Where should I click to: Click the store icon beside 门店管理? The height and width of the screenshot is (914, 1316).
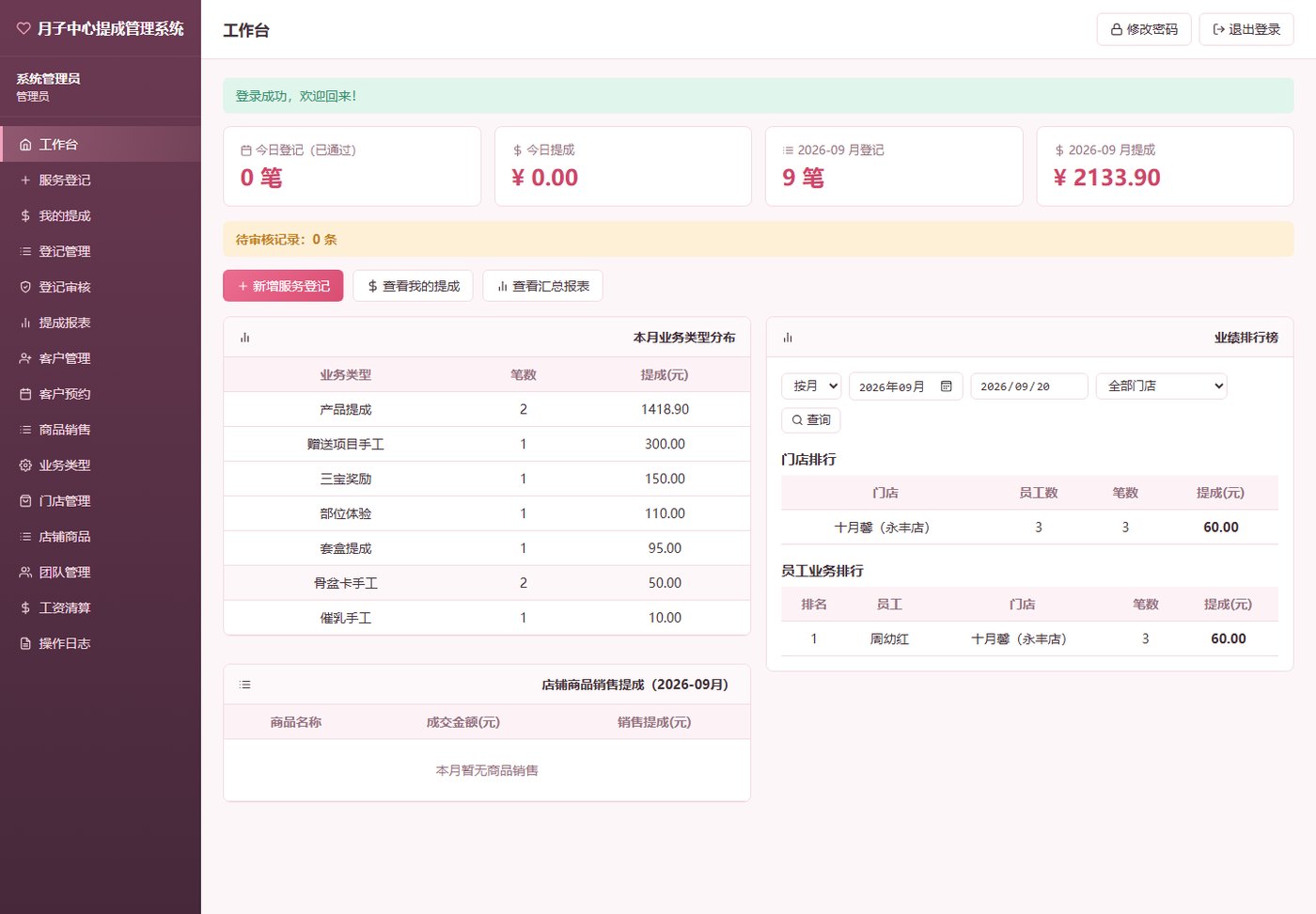(x=25, y=501)
